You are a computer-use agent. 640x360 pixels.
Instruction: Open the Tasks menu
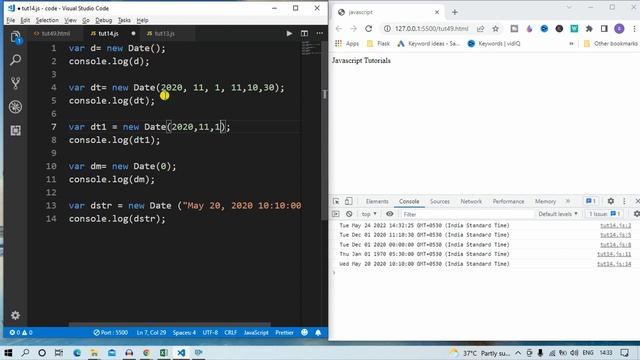(124, 20)
